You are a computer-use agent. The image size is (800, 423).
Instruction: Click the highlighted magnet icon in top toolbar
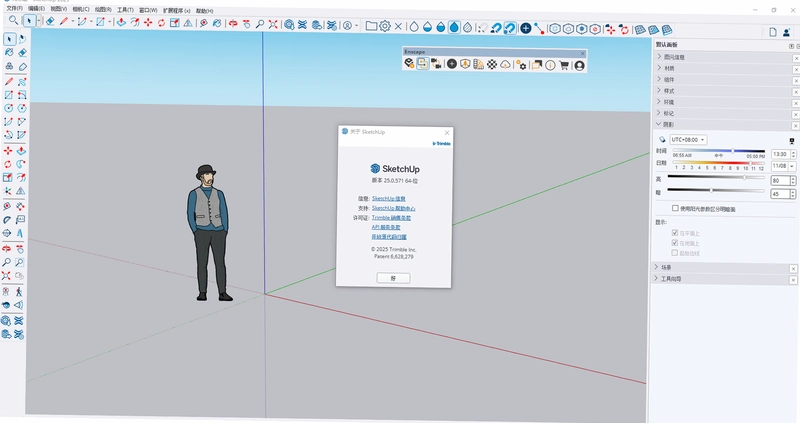(x=510, y=28)
